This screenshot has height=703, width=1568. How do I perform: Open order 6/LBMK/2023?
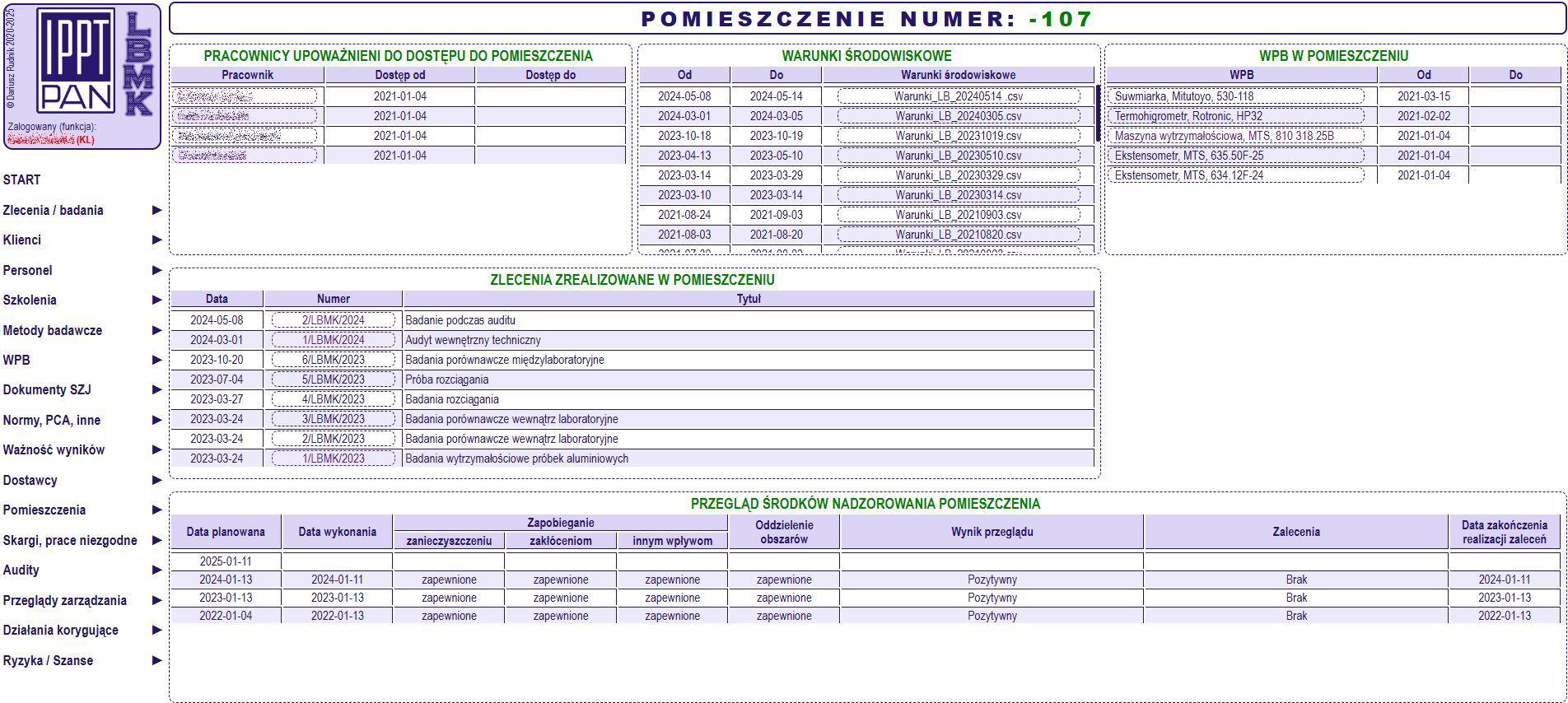point(334,360)
